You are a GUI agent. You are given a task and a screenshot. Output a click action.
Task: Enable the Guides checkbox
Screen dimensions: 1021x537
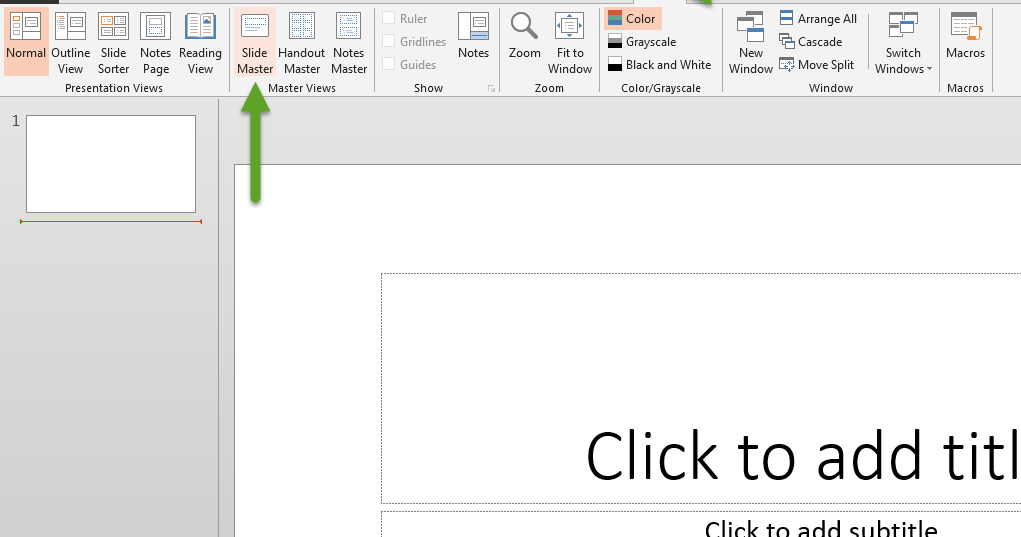tap(389, 64)
